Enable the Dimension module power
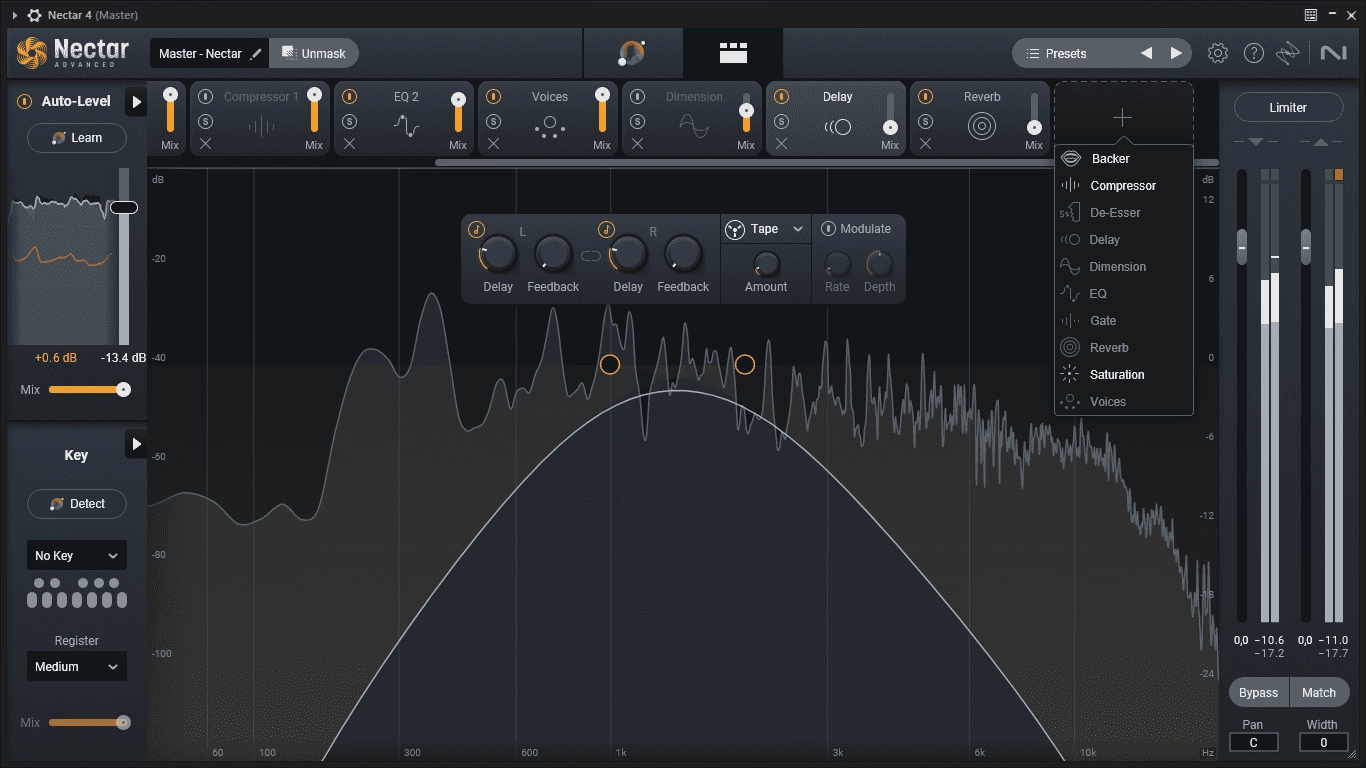 click(x=637, y=97)
